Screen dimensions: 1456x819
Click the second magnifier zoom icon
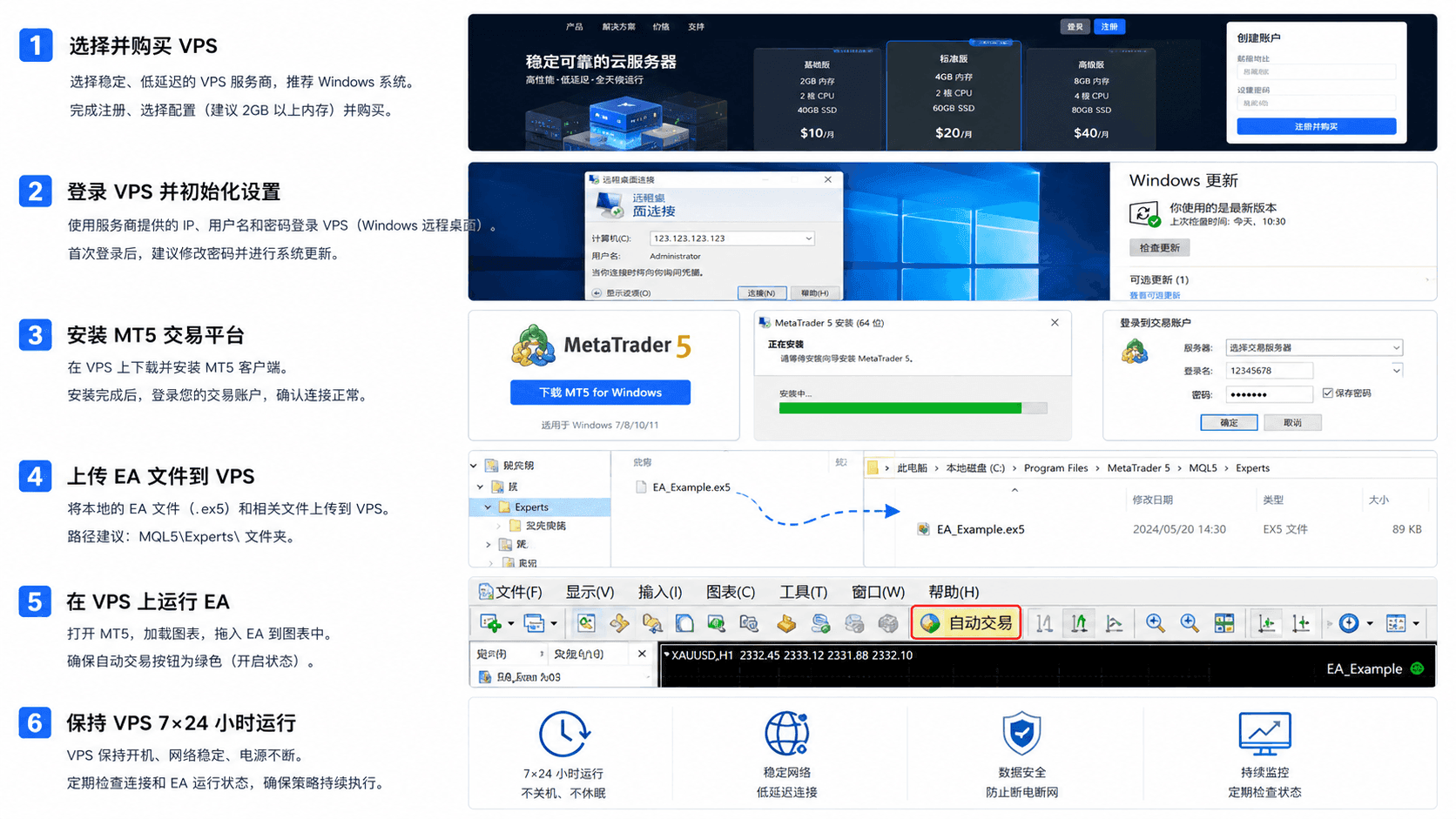[1189, 623]
